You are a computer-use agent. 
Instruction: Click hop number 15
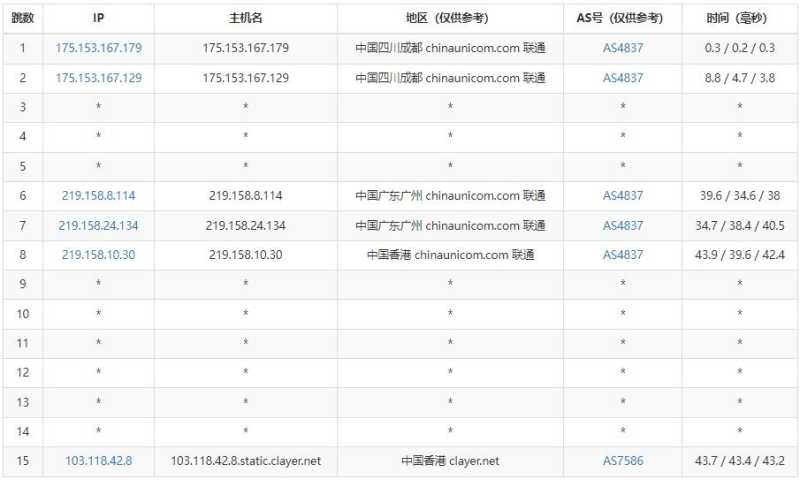22,461
